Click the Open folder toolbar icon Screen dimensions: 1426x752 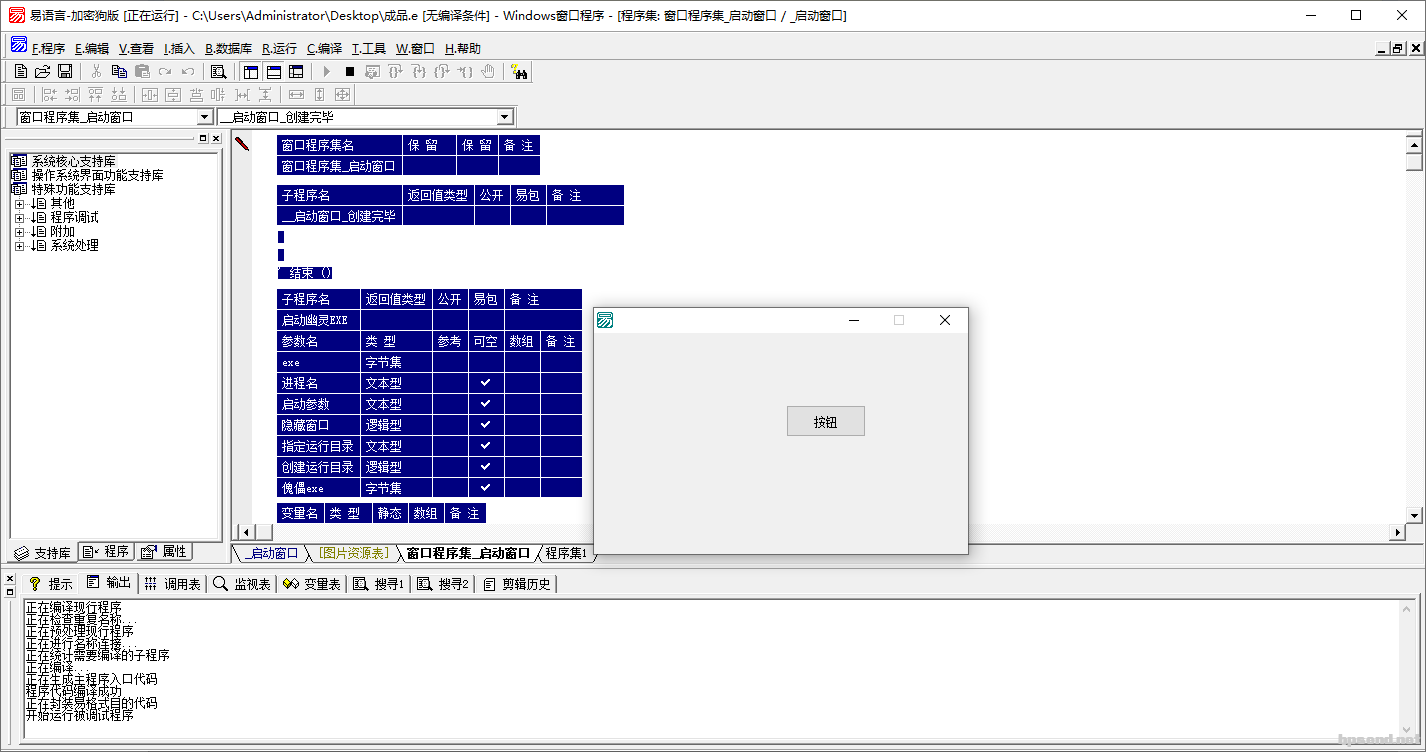click(43, 71)
